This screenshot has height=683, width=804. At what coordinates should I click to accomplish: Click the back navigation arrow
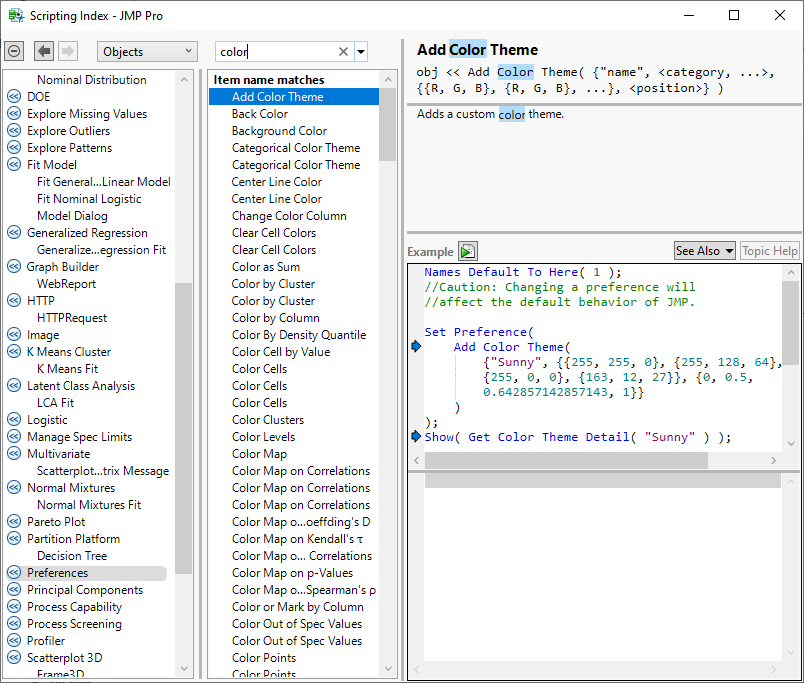click(44, 51)
